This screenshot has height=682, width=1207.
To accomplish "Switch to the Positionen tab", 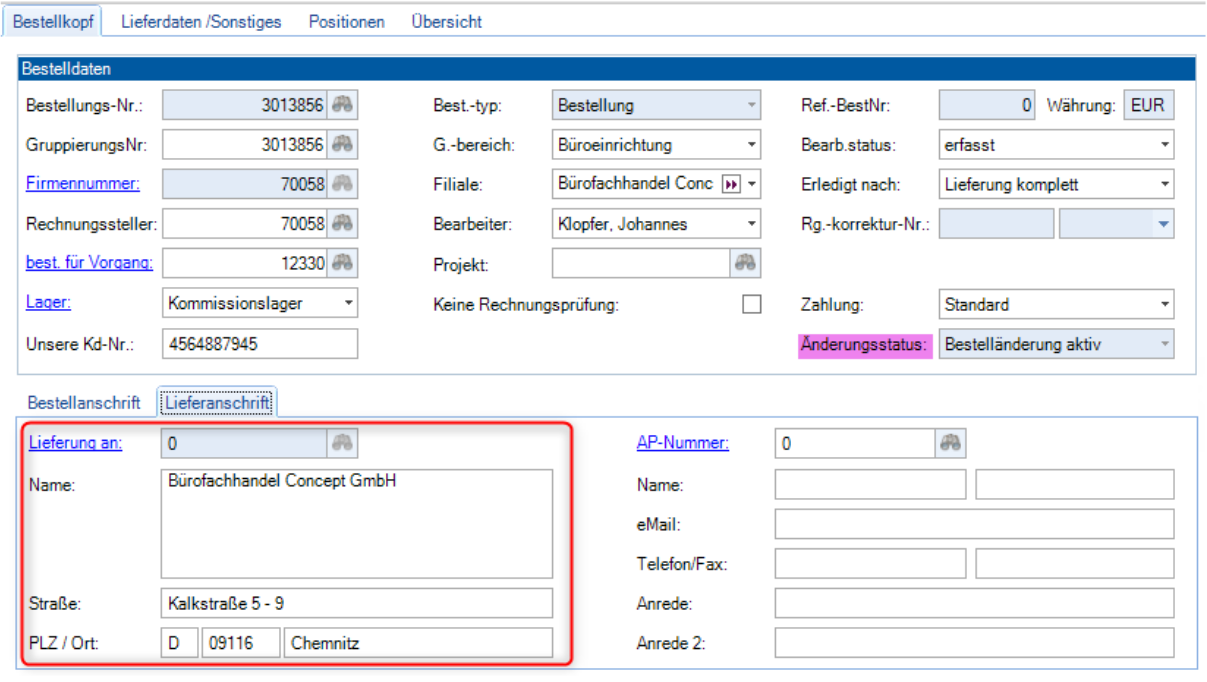I will (346, 21).
